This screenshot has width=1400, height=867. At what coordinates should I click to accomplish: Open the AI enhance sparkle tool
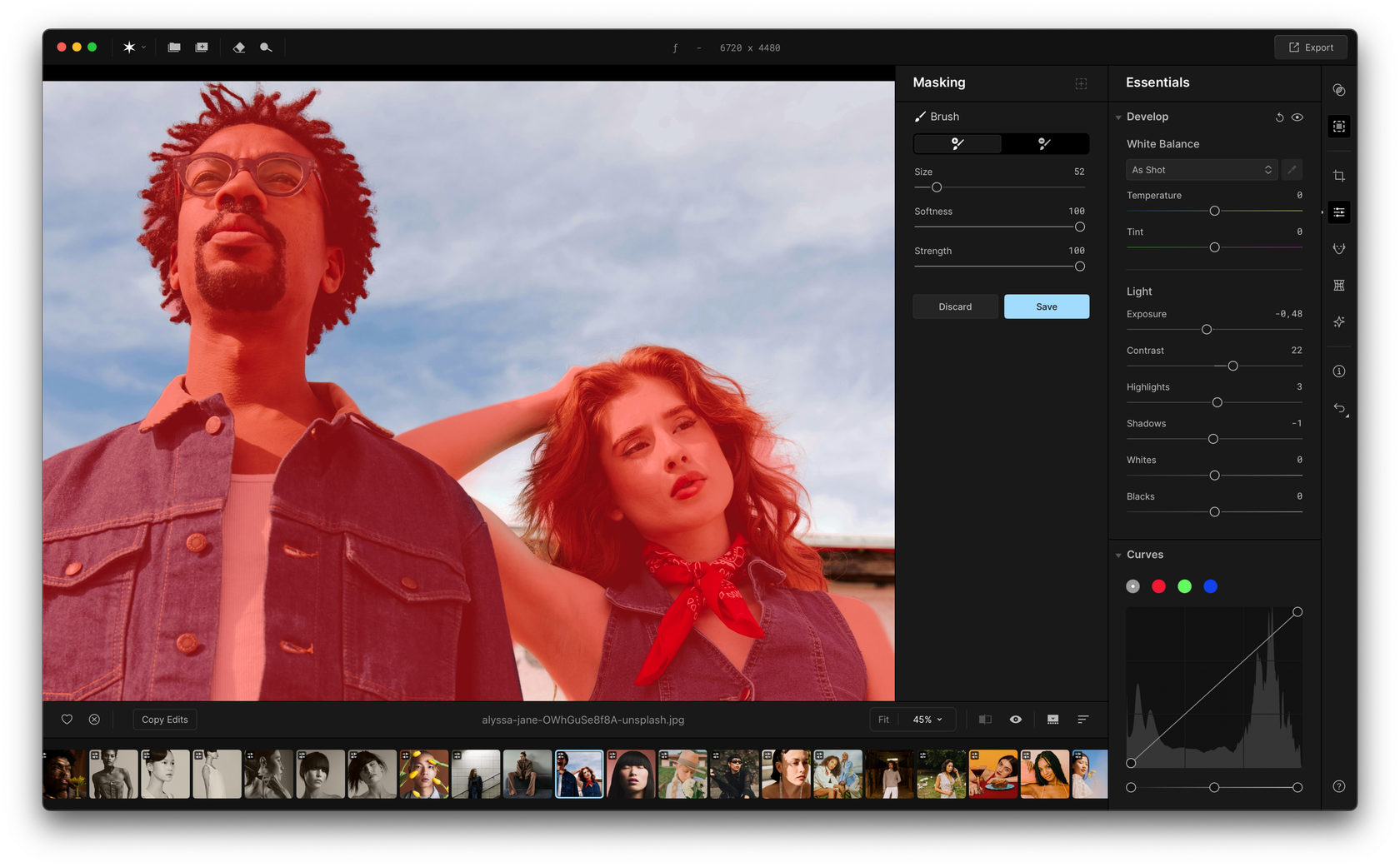coord(1339,321)
